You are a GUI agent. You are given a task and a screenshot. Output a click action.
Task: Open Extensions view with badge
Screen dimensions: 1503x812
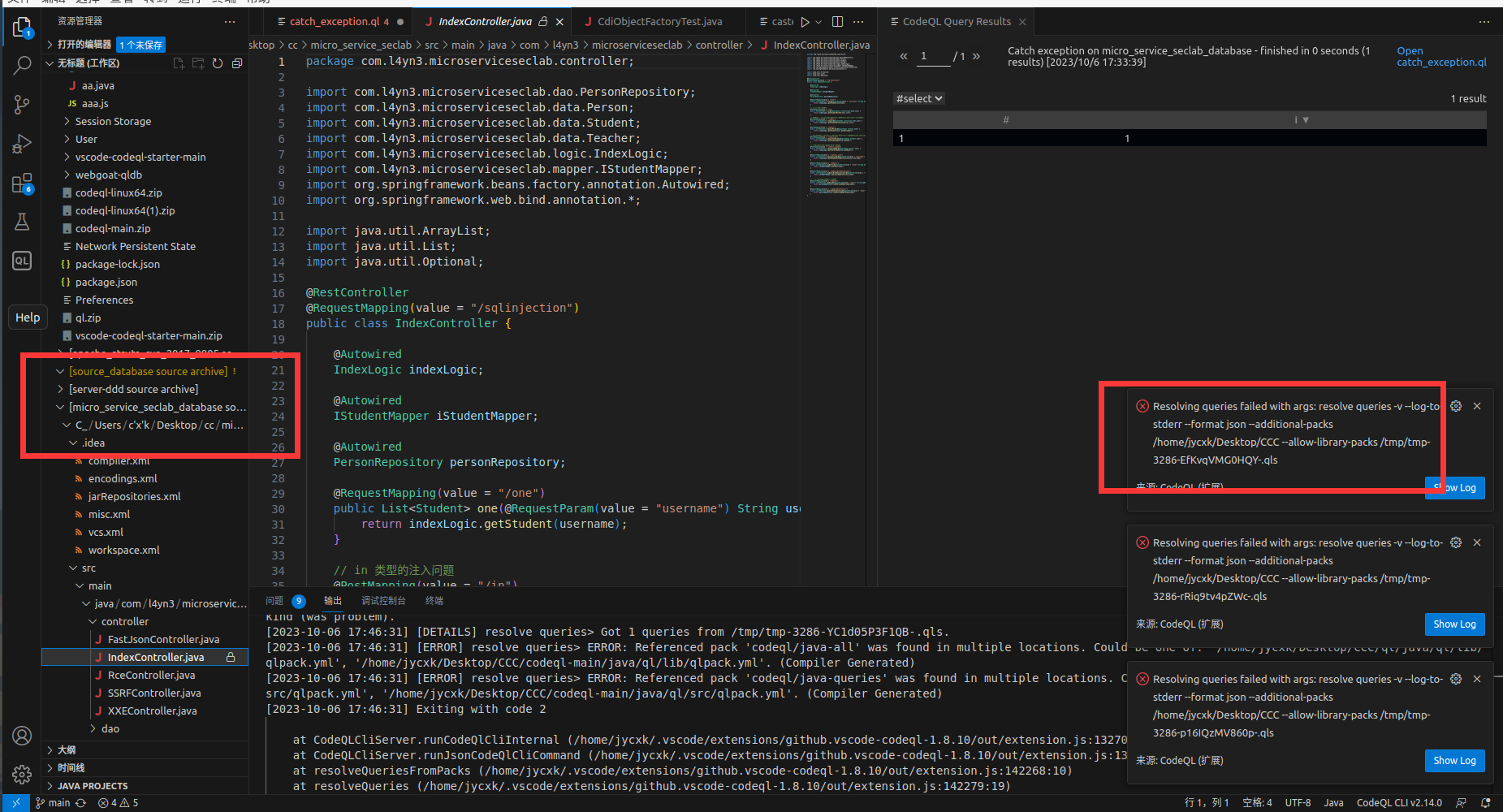[22, 184]
